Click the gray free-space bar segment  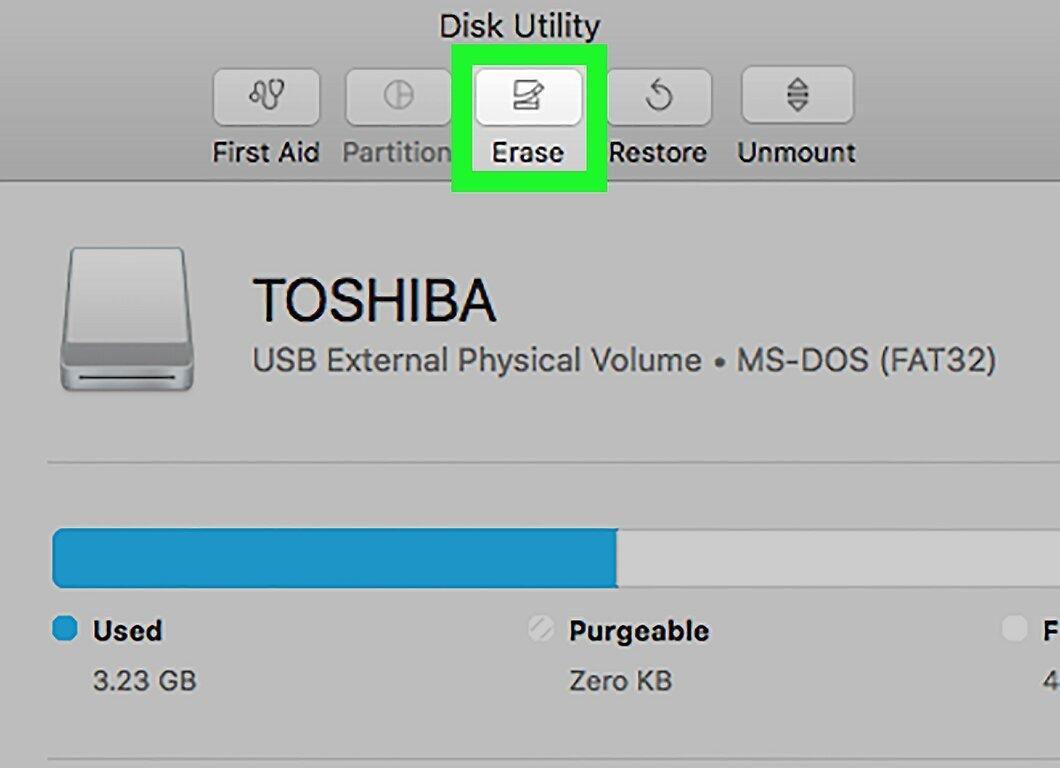click(838, 558)
